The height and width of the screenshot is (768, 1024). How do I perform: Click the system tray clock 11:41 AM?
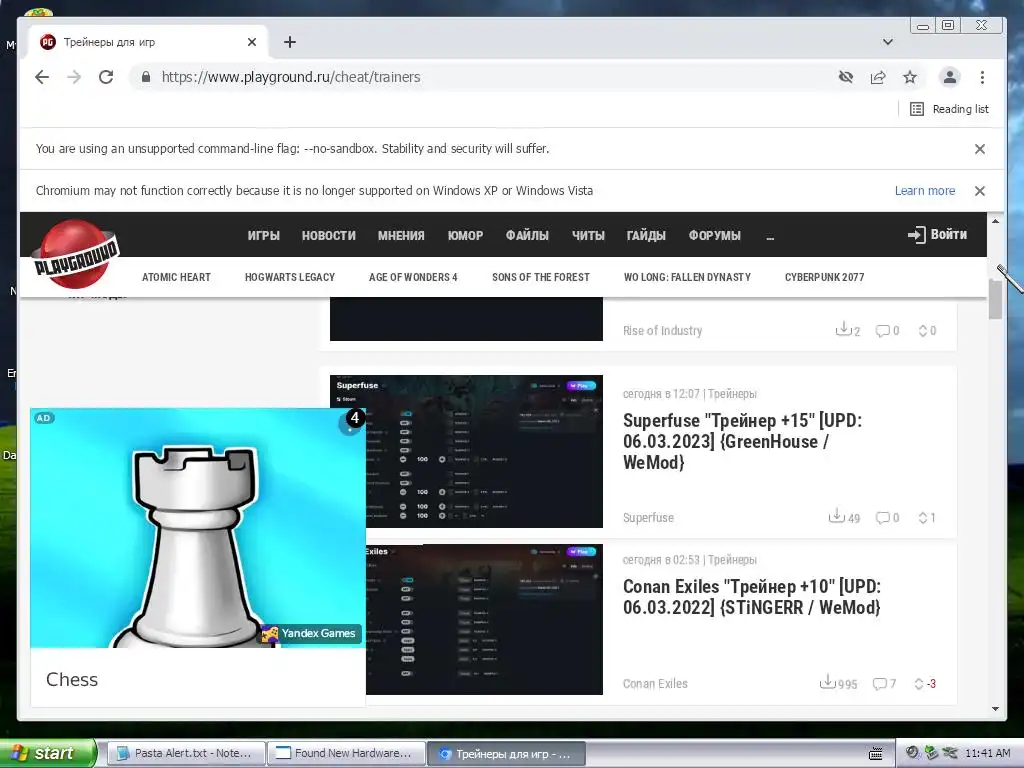click(x=987, y=753)
